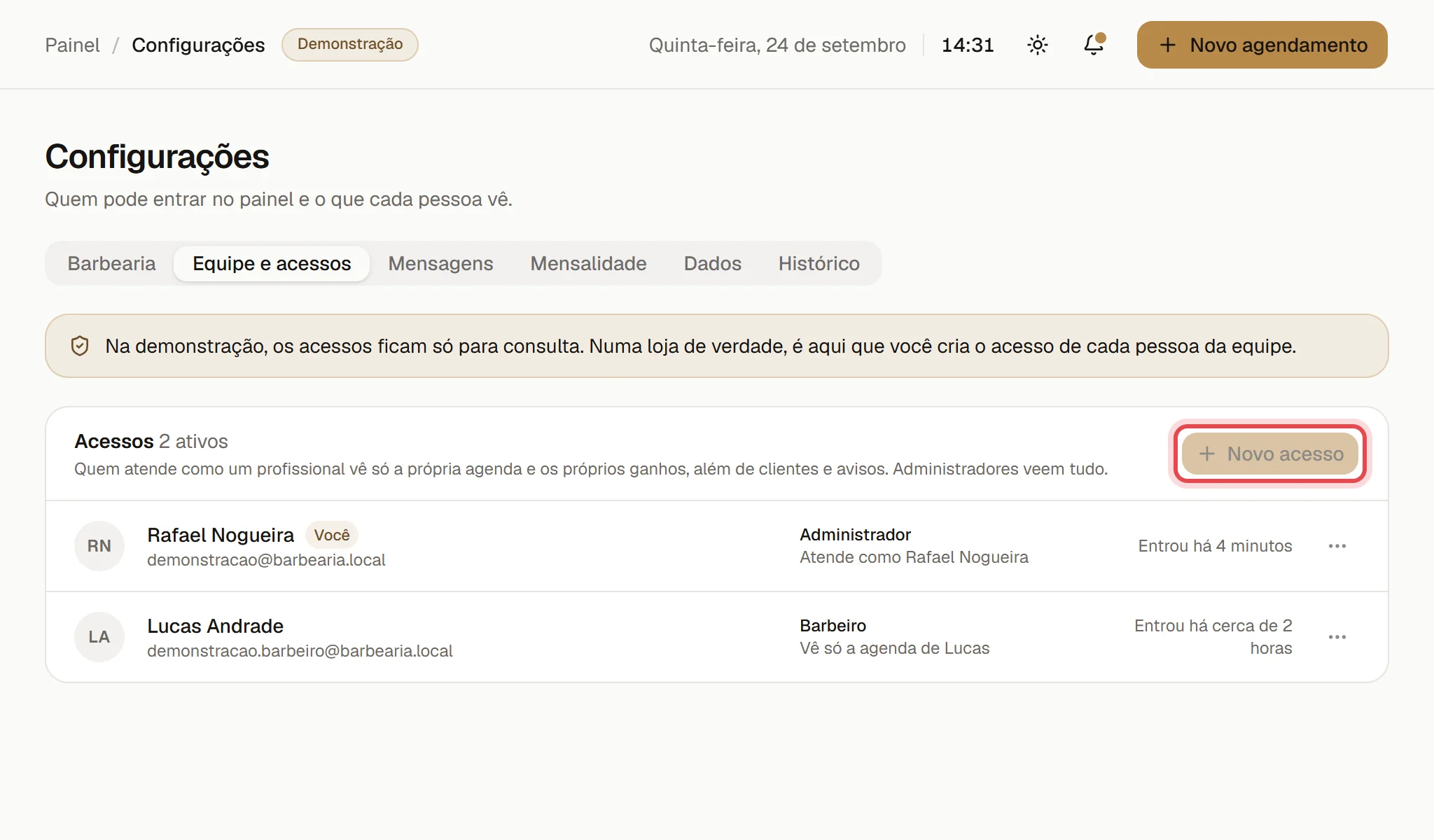Click the name Rafael Nogueira
1434x840 pixels.
point(221,535)
